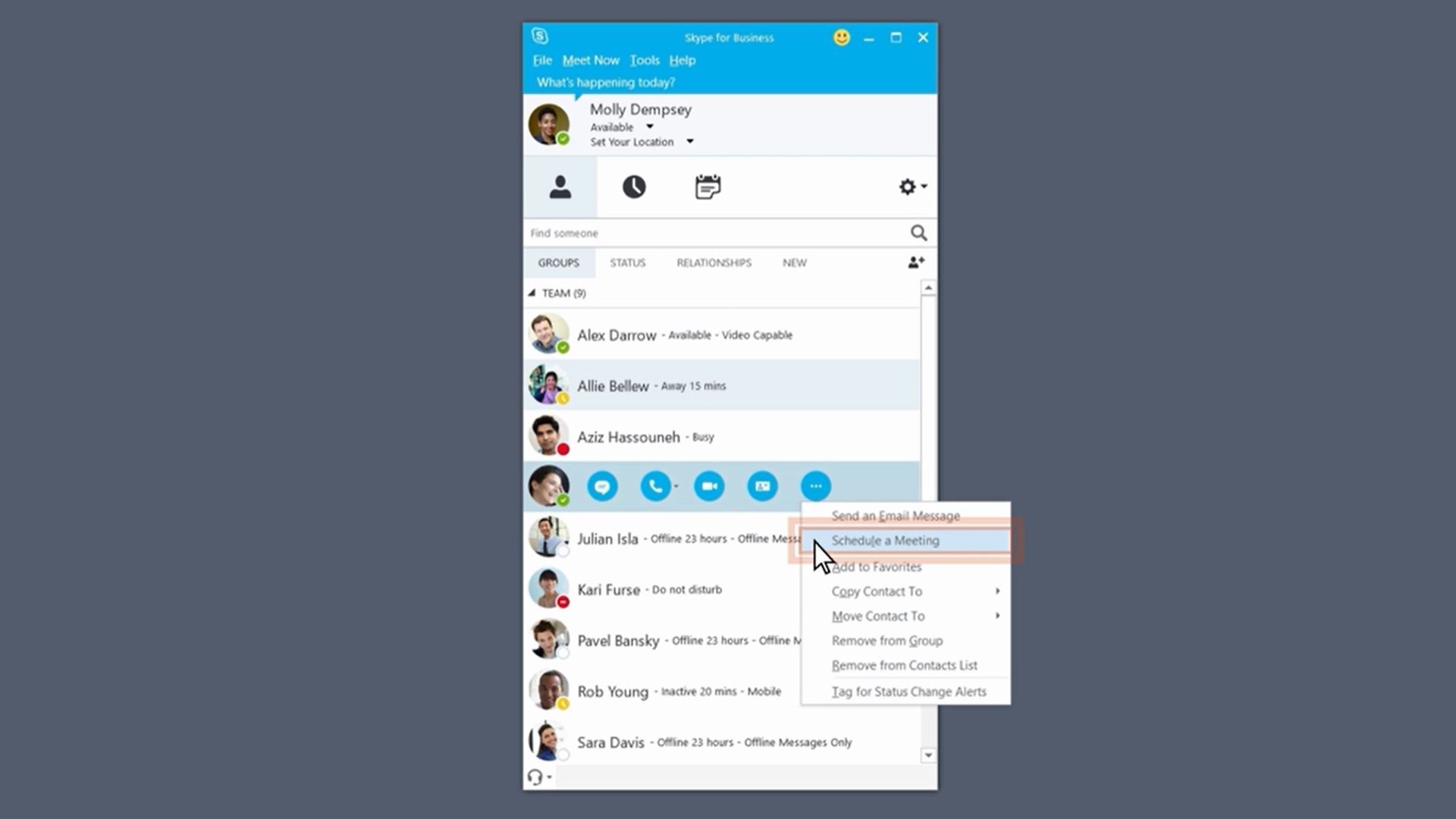
Task: Click the GROUPS tab
Action: click(x=558, y=262)
